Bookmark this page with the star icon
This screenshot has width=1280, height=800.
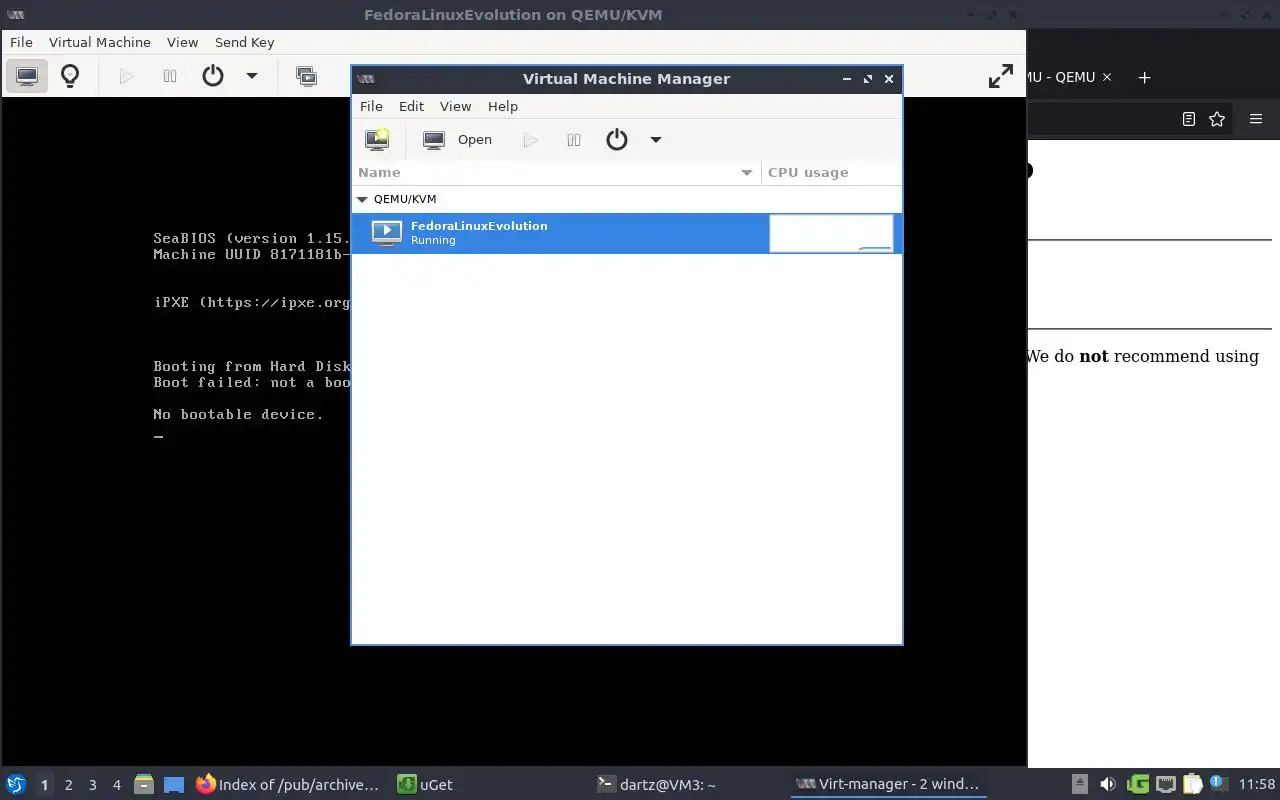click(x=1217, y=119)
